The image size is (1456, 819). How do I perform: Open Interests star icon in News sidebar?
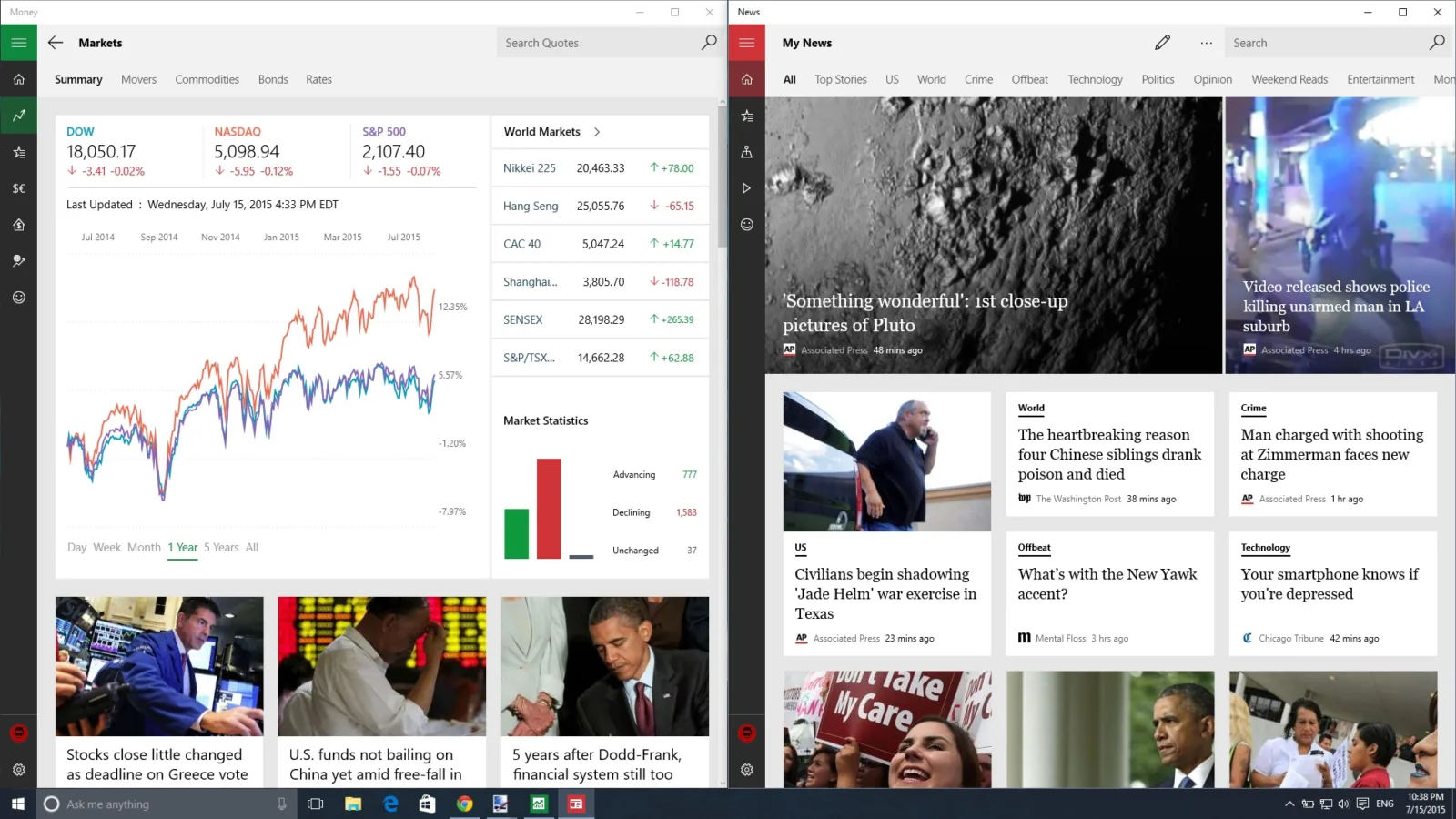[746, 116]
